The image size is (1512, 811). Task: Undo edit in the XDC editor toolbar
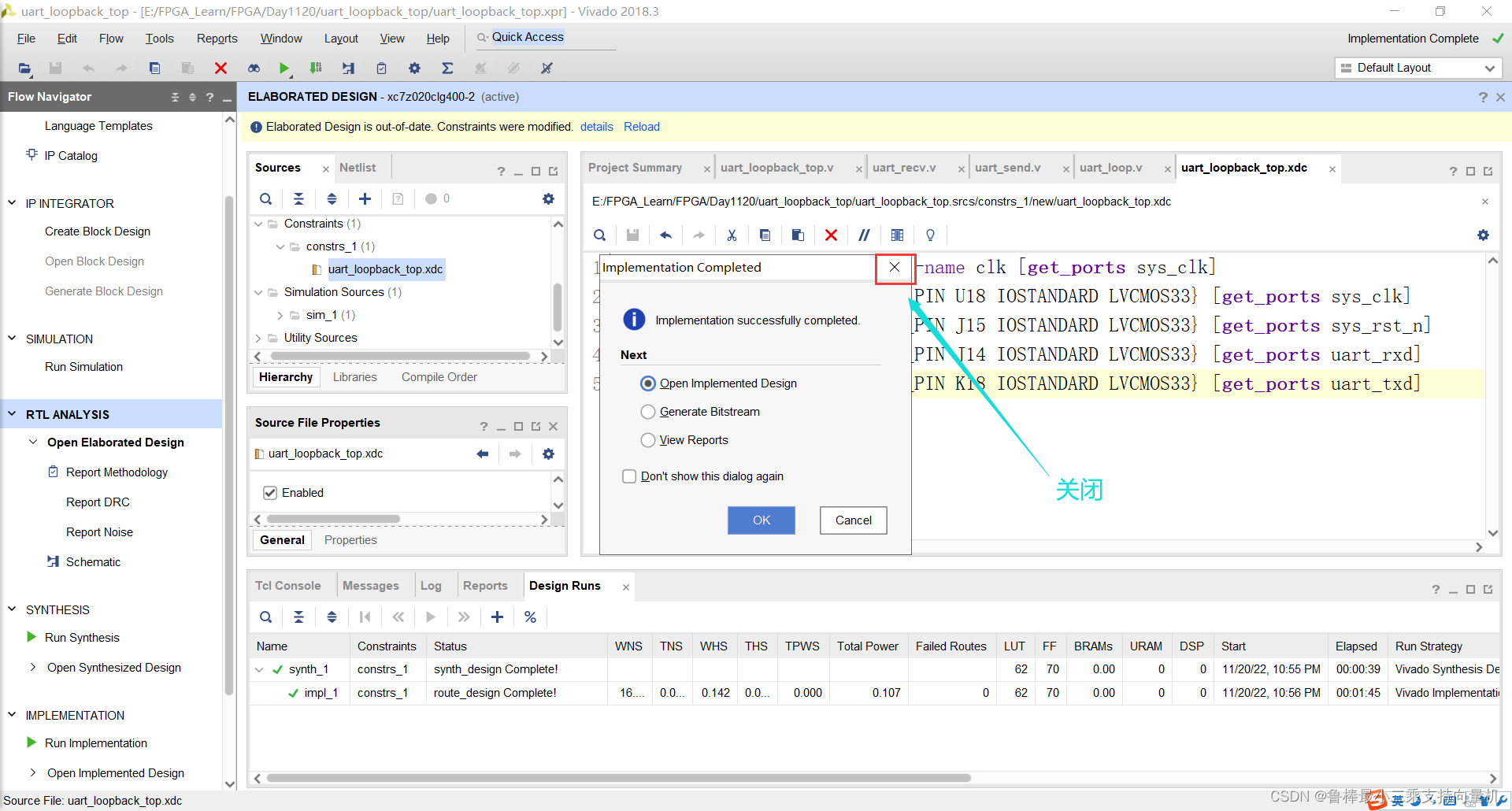tap(665, 235)
